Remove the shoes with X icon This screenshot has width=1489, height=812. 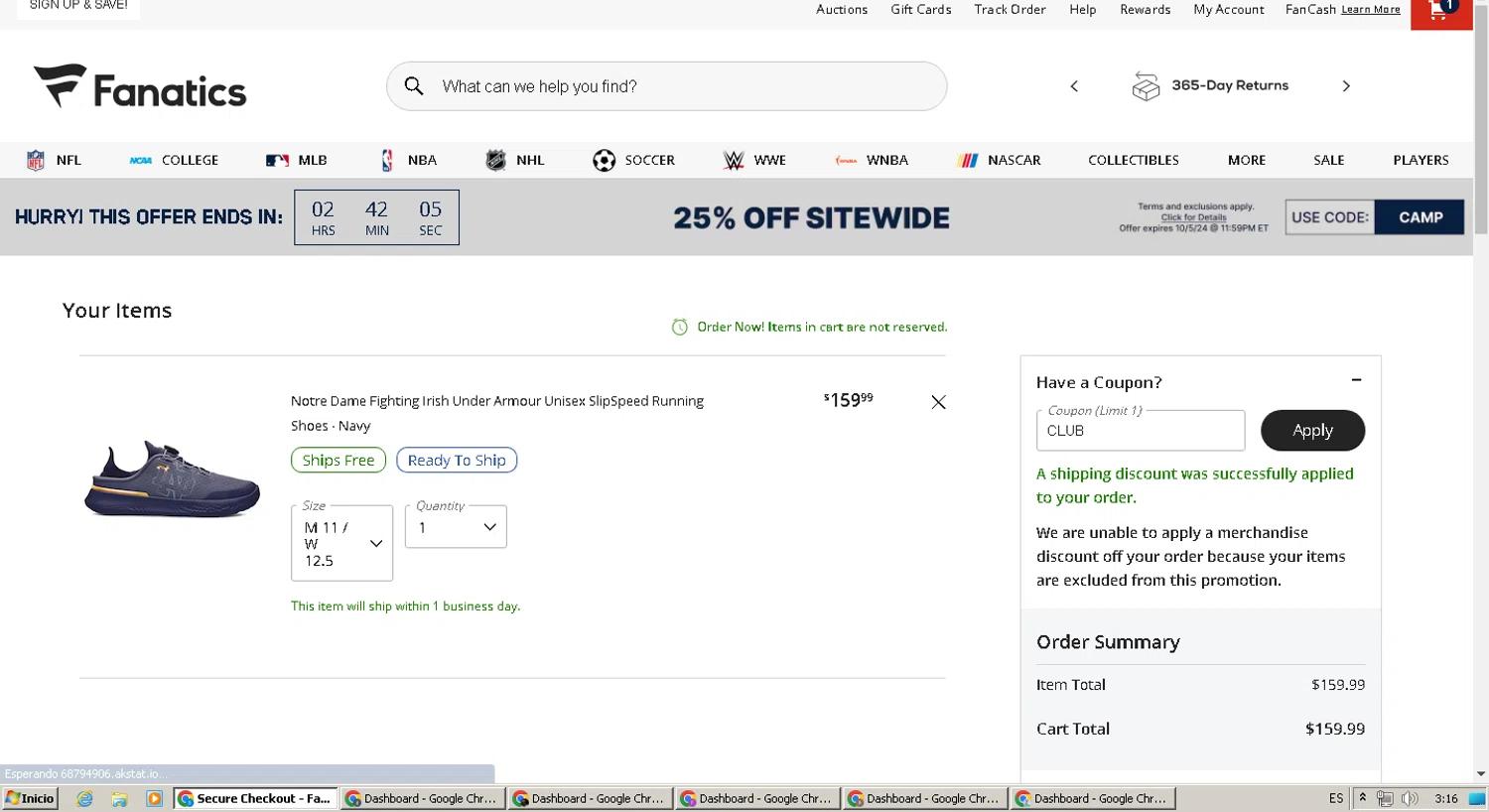938,402
